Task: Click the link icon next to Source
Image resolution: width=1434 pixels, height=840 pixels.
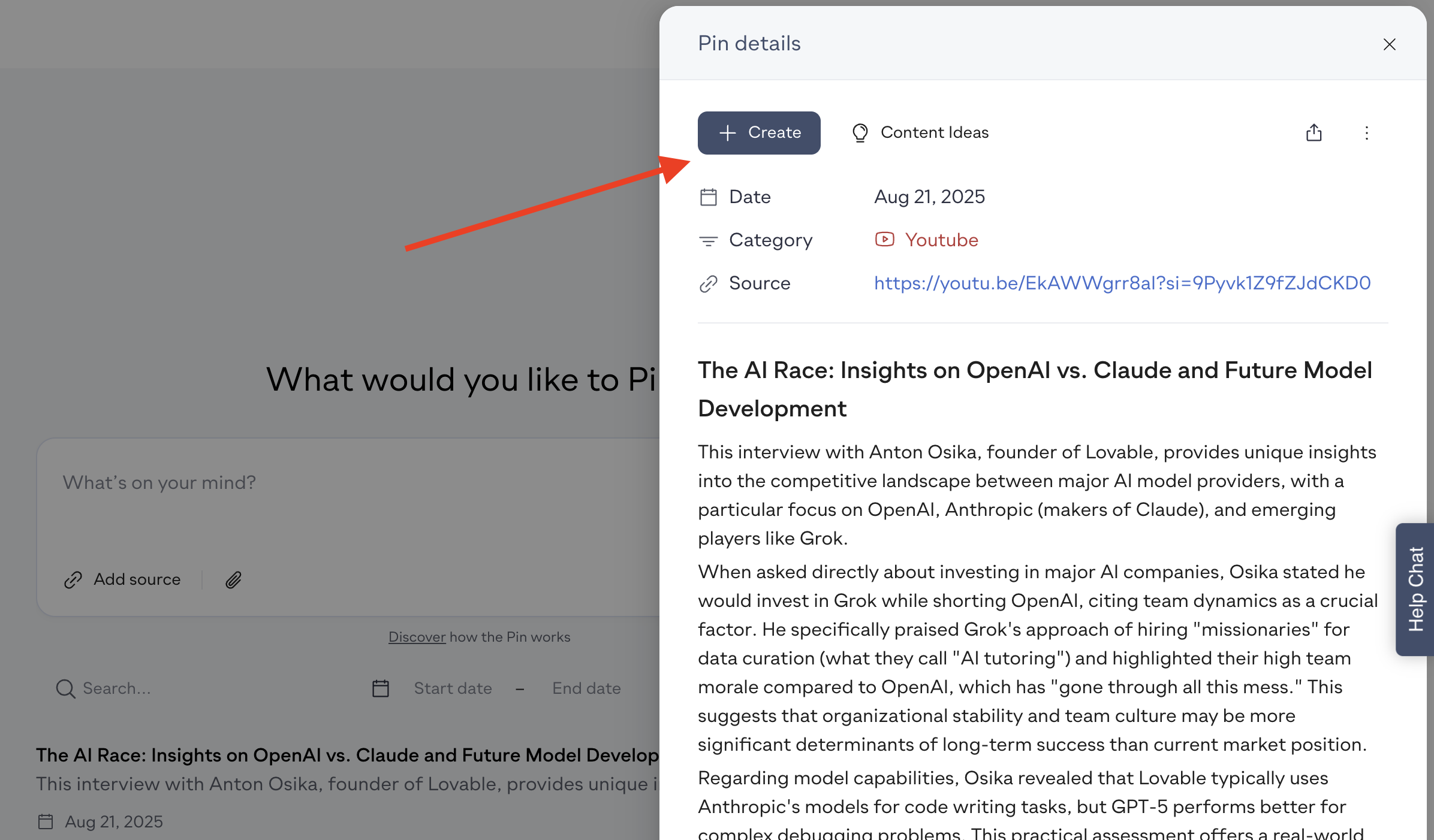Action: pos(708,283)
